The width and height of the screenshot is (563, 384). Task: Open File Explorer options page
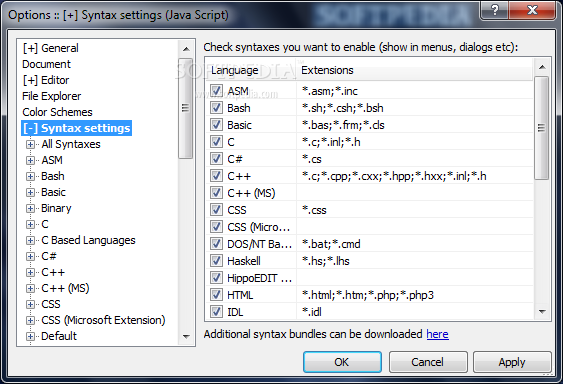click(x=51, y=96)
